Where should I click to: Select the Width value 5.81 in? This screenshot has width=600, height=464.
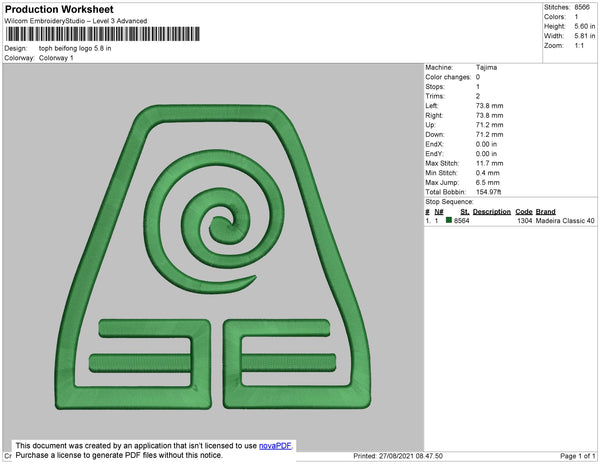(584, 36)
